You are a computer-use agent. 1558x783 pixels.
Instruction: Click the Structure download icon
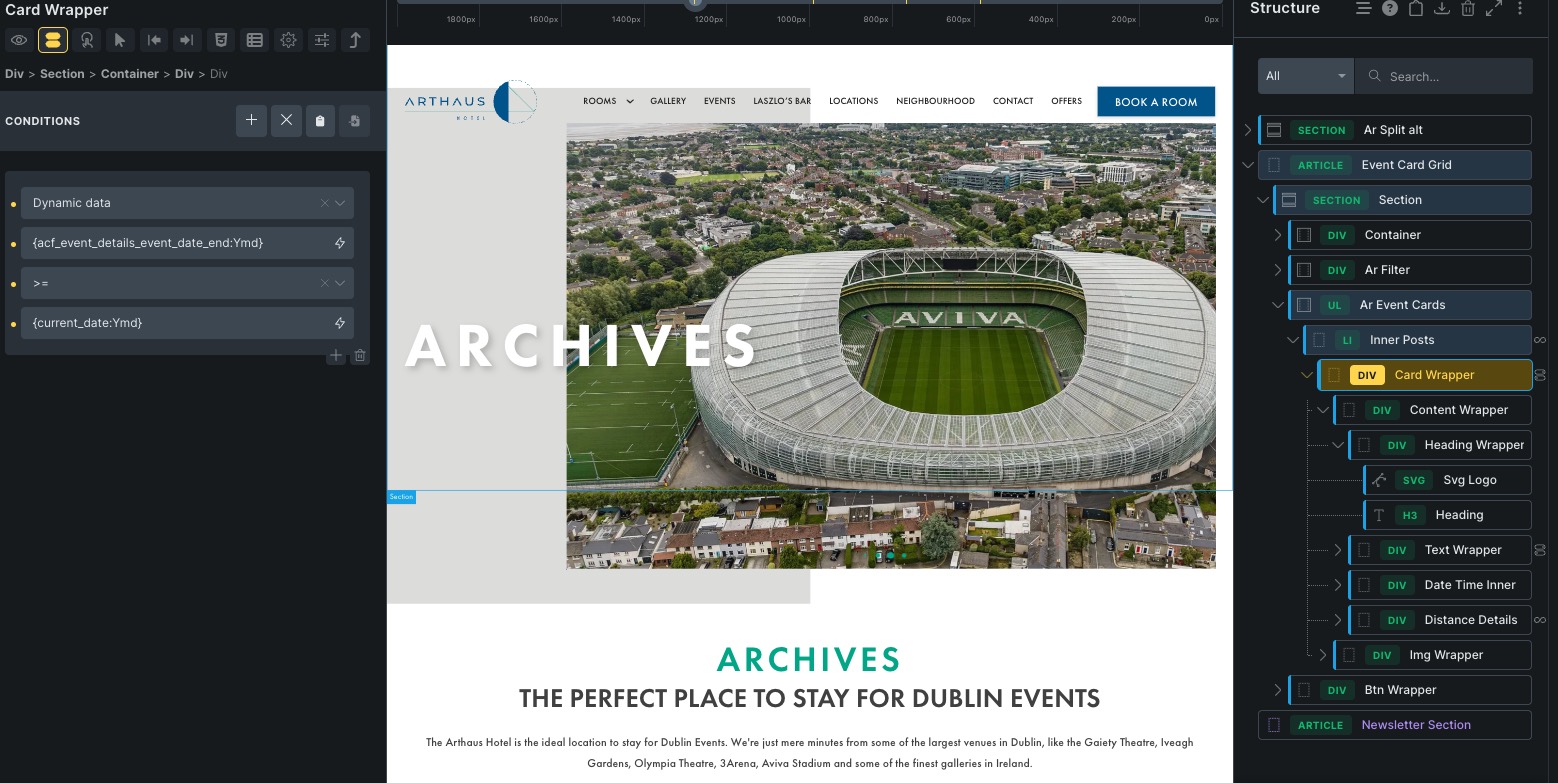[1442, 8]
